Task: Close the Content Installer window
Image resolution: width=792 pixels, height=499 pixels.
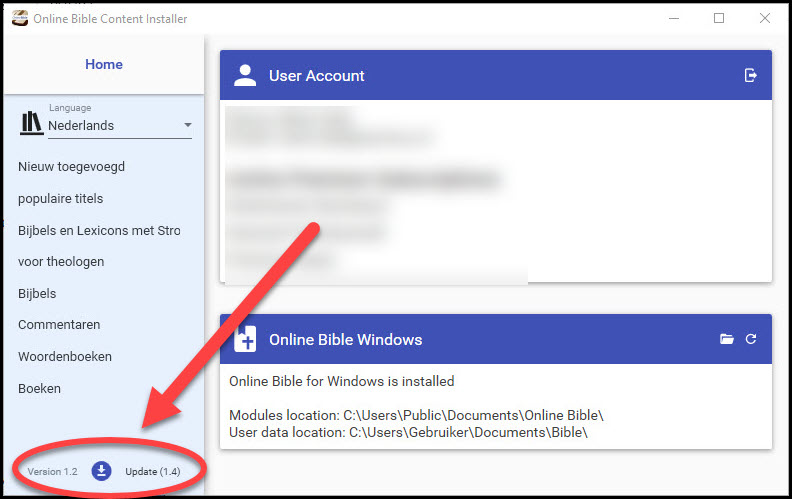Action: pyautogui.click(x=765, y=18)
